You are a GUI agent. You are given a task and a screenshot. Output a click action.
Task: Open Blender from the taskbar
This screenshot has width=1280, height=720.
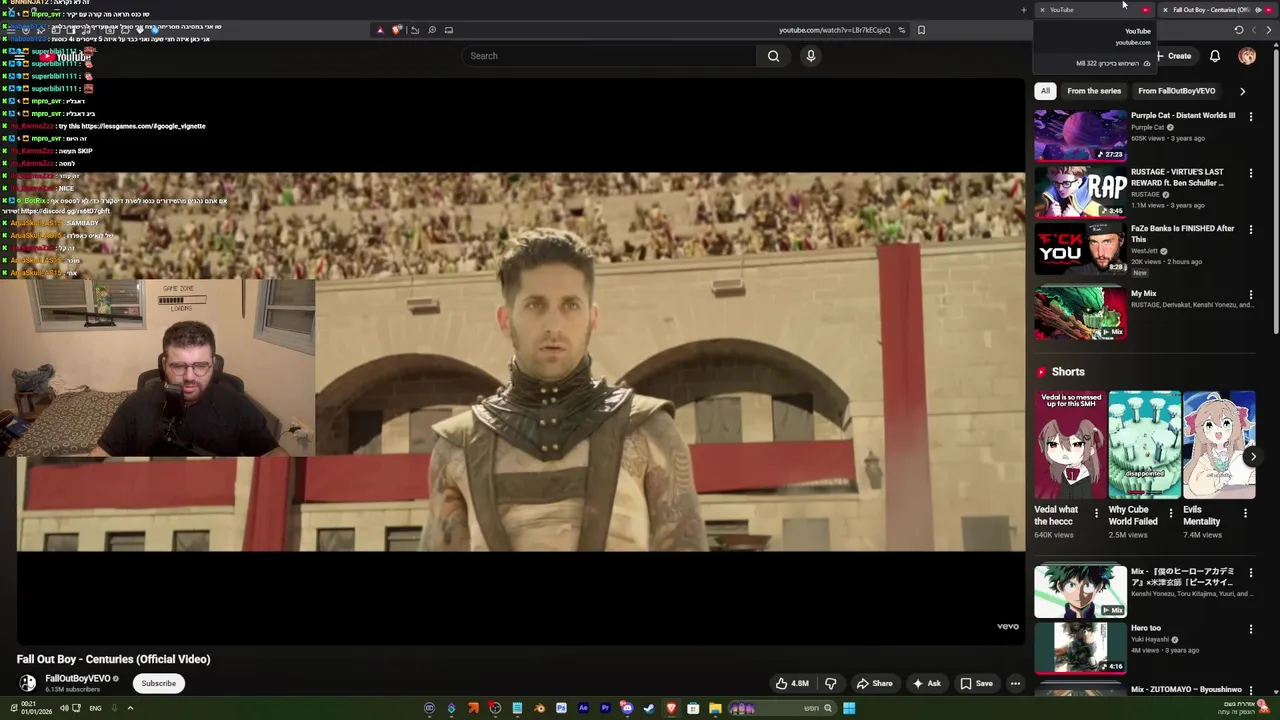539,708
